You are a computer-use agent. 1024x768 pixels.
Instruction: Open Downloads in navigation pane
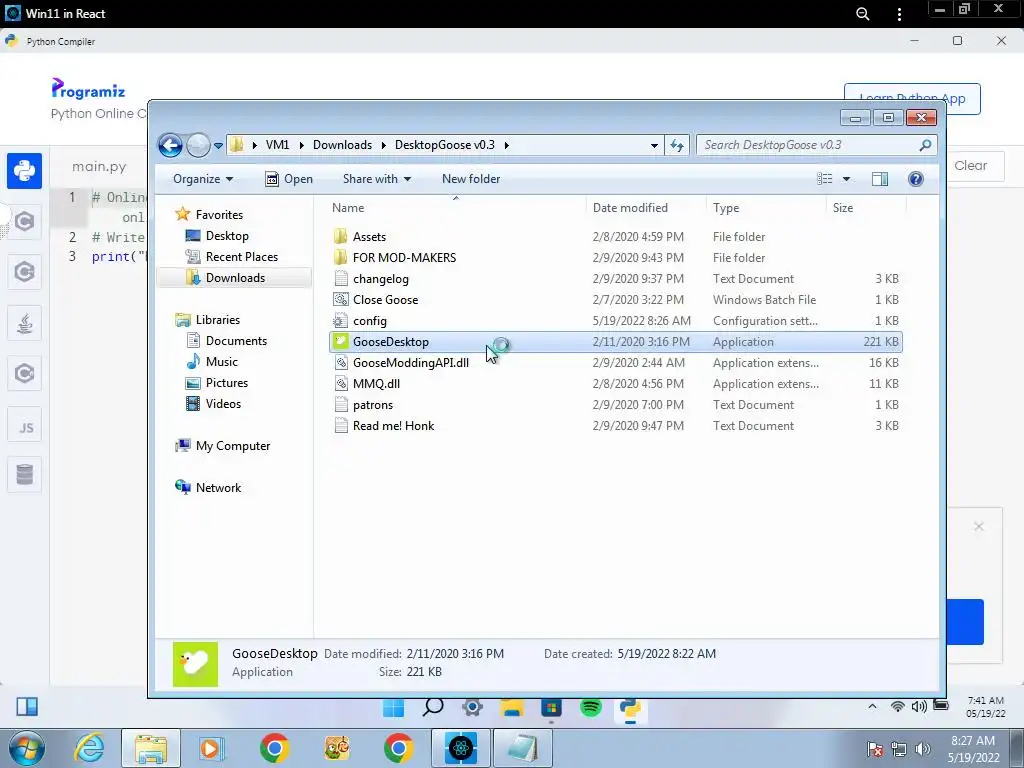tap(235, 278)
